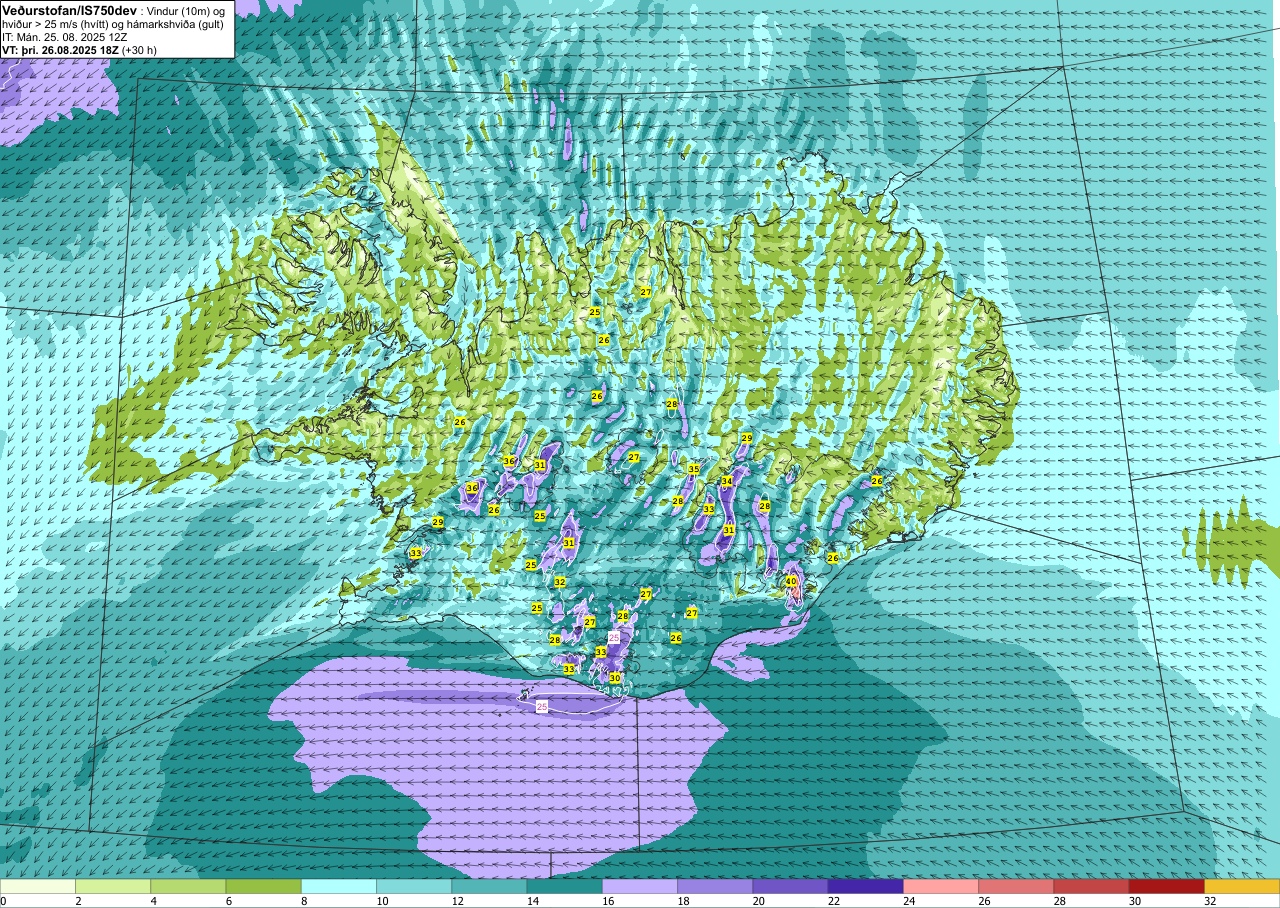Click the legend tick number 0
The height and width of the screenshot is (908, 1280).
point(3,901)
